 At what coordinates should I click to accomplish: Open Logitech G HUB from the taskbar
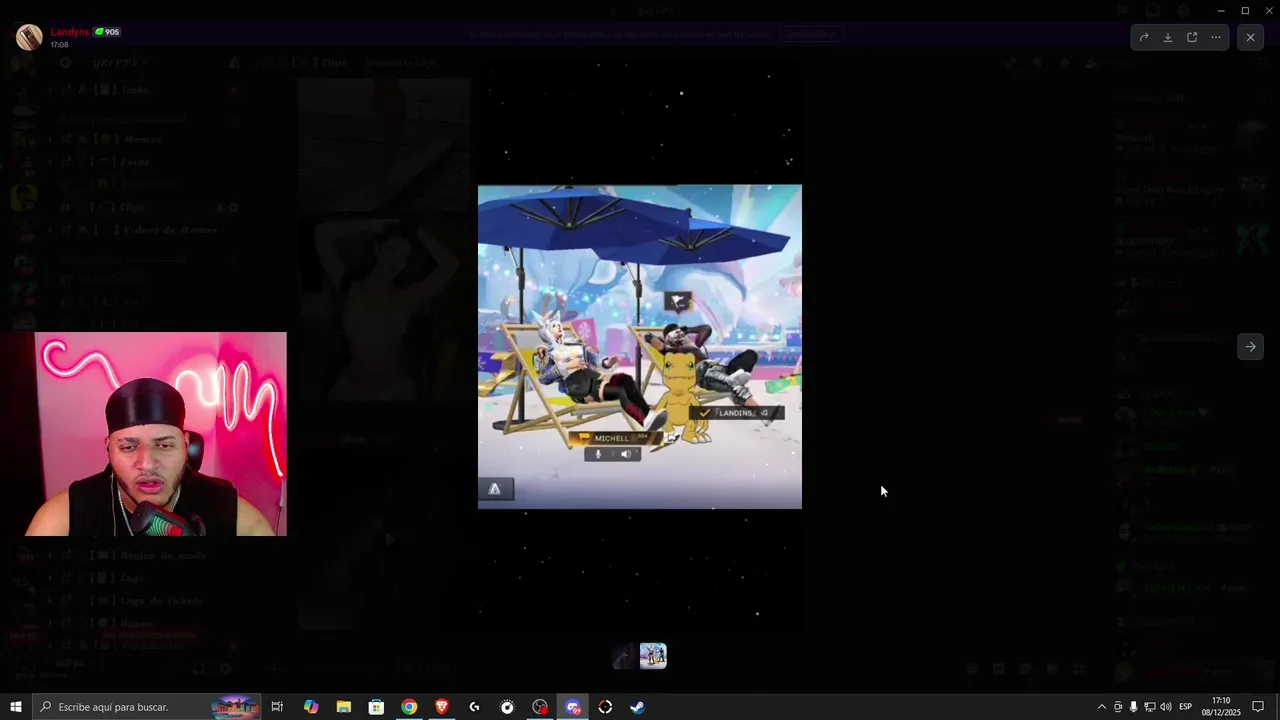(x=474, y=707)
